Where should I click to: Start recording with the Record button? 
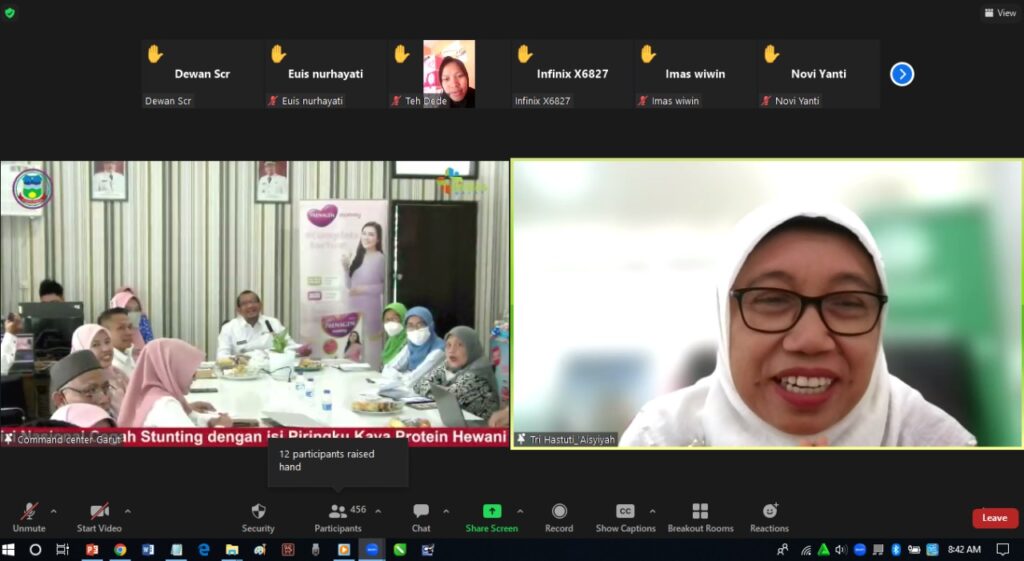pos(559,516)
